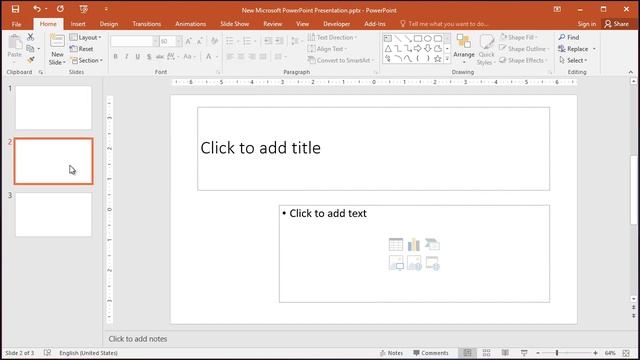Toggle Notes pane in status bar

[391, 353]
